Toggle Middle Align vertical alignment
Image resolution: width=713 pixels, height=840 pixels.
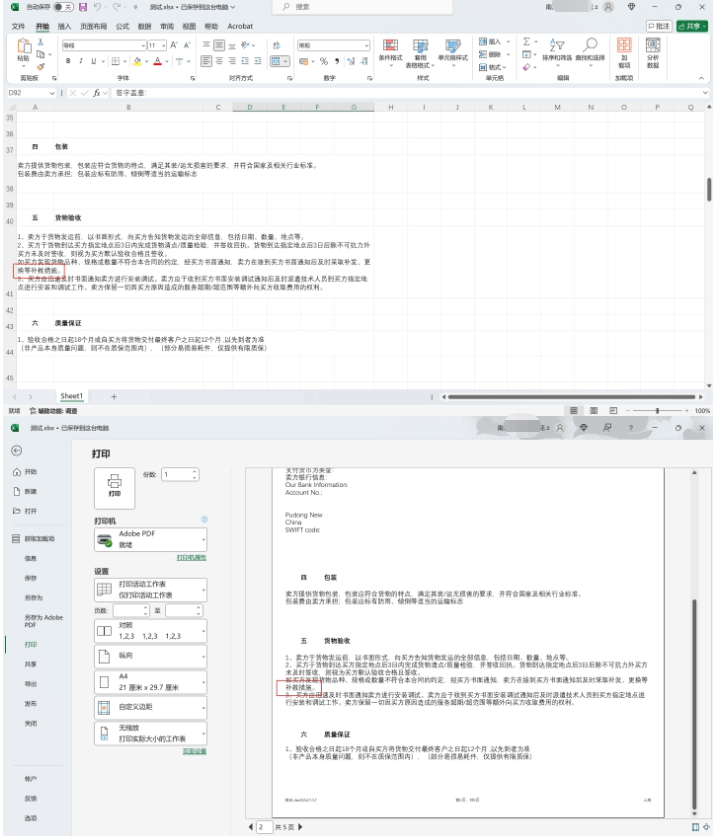coord(219,45)
